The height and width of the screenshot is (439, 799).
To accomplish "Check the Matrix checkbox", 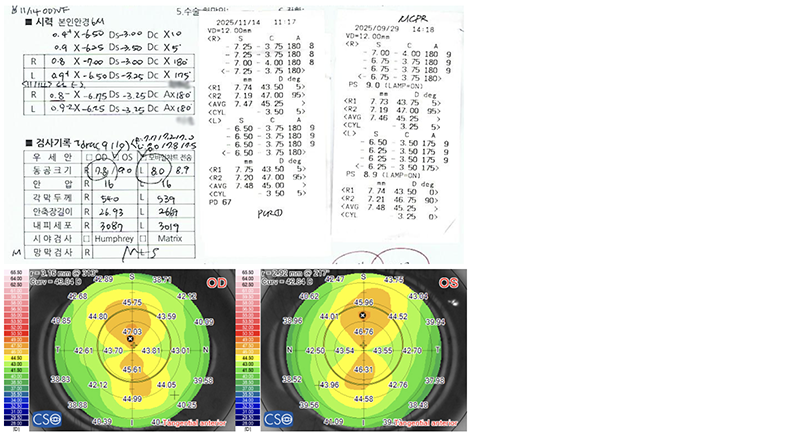I will coord(143,238).
